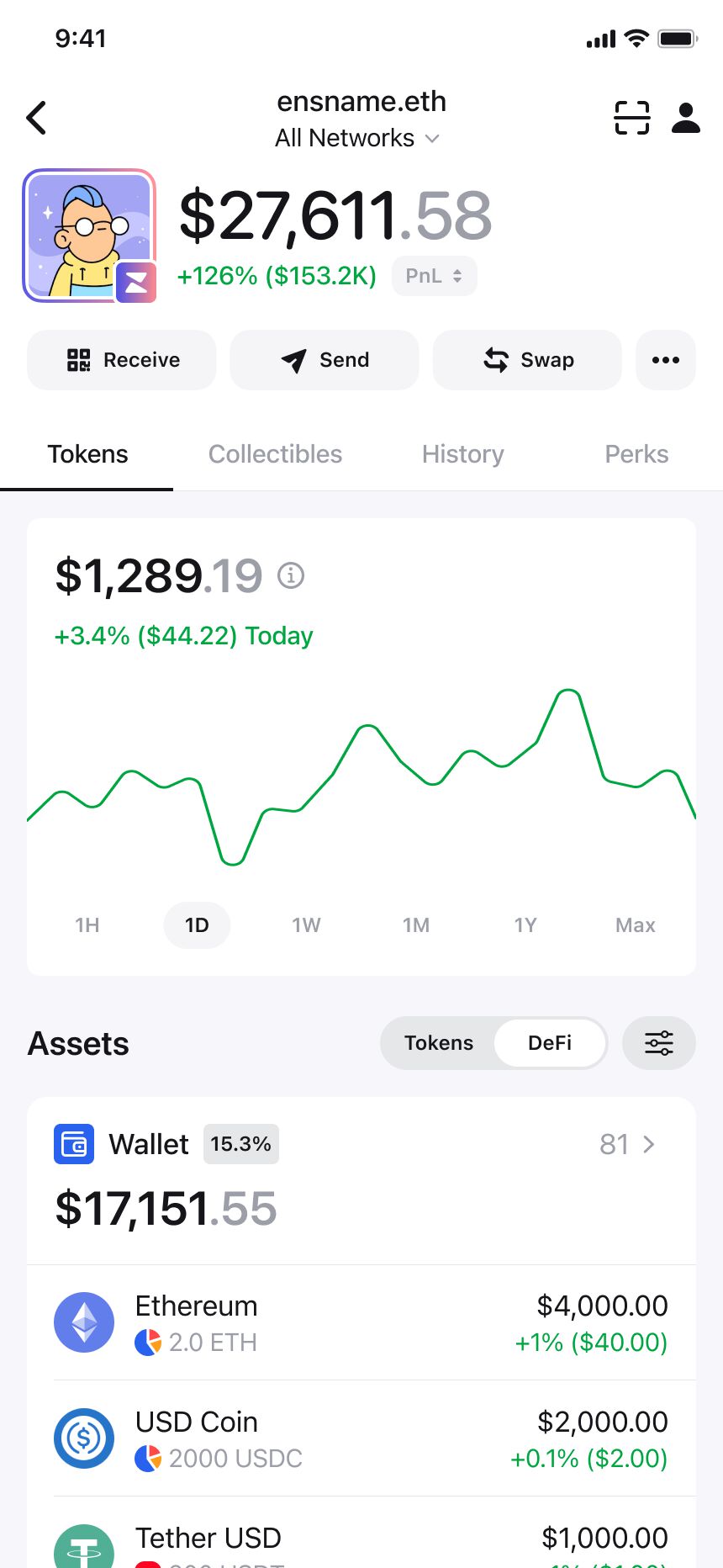Tap the blue Wallet icon
The image size is (723, 1568).
pos(74,1144)
